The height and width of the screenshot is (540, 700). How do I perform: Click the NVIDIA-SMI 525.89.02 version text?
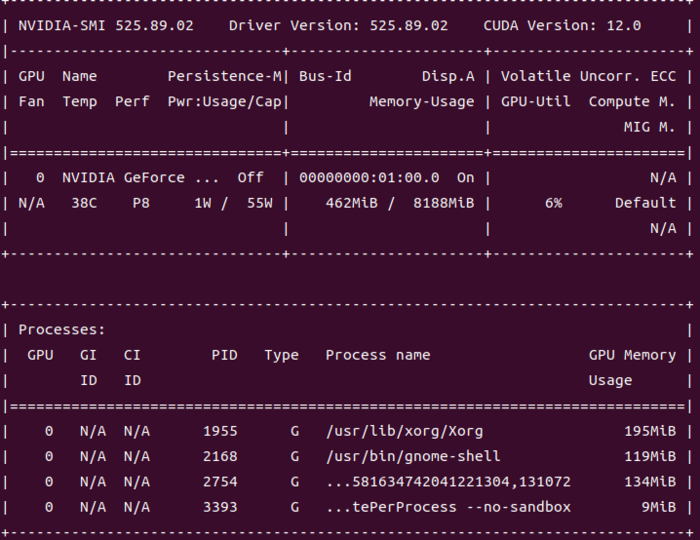pyautogui.click(x=106, y=25)
